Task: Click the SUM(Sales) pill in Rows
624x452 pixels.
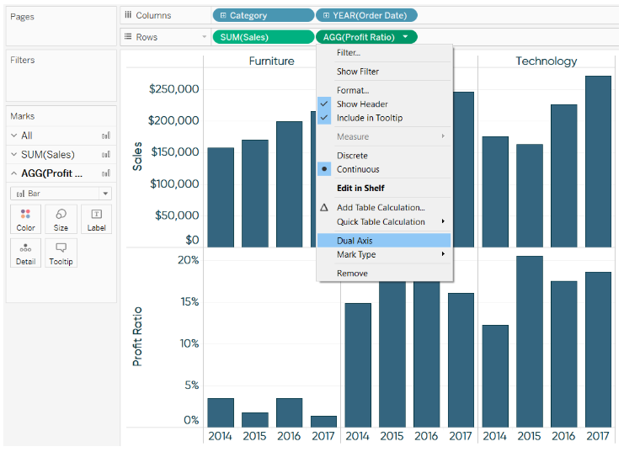Action: [x=263, y=37]
